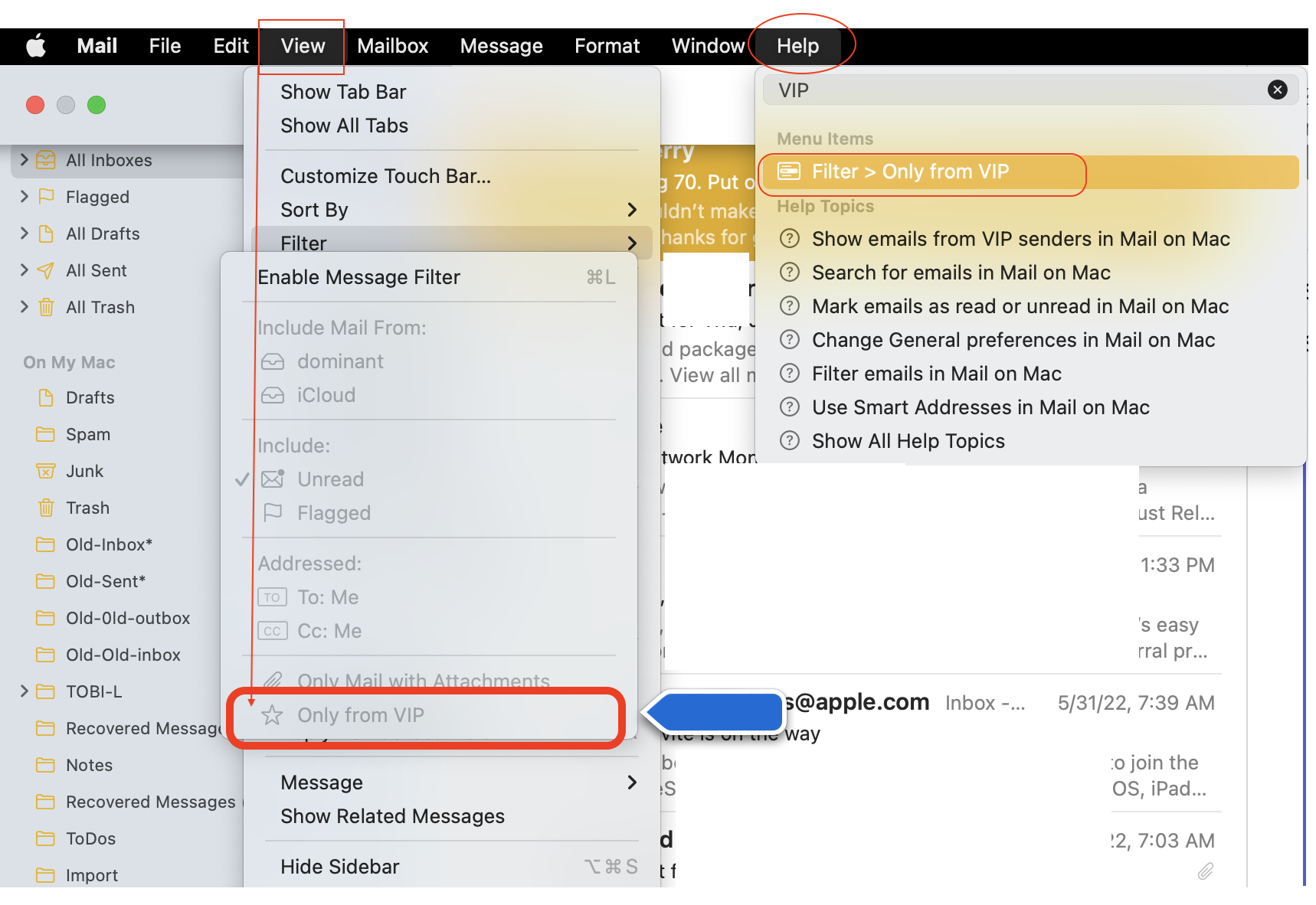This screenshot has height=905, width=1316.
Task: Click the All Trash bin icon
Action: tap(46, 306)
